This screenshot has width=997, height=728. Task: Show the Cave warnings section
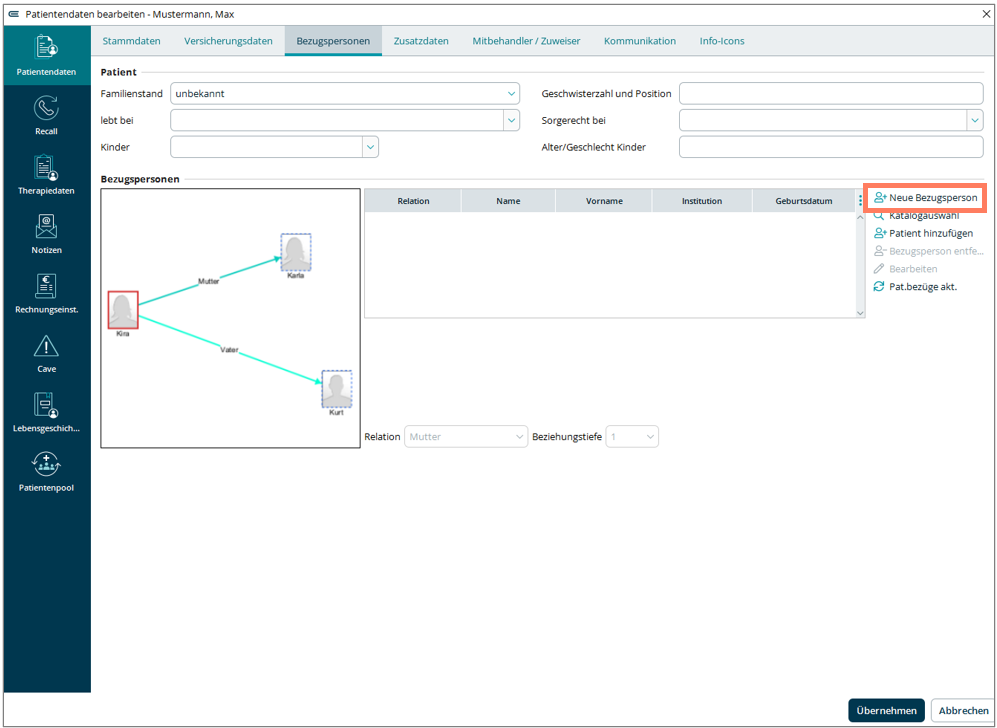tap(46, 352)
